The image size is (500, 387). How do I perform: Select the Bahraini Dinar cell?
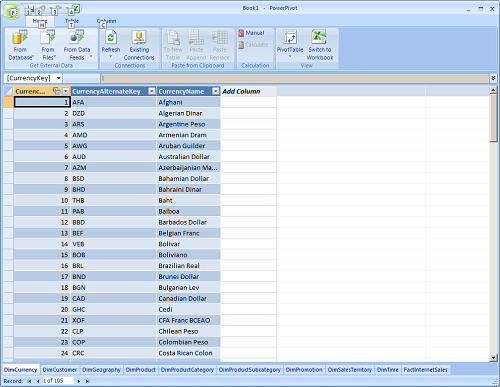coord(188,189)
